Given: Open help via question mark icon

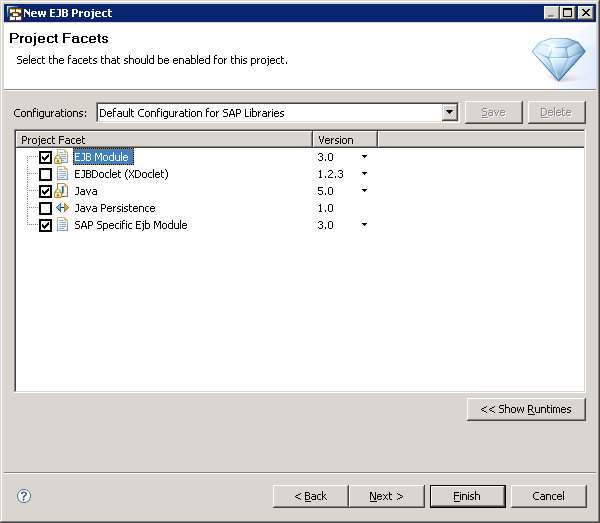Looking at the screenshot, I should click(x=24, y=496).
